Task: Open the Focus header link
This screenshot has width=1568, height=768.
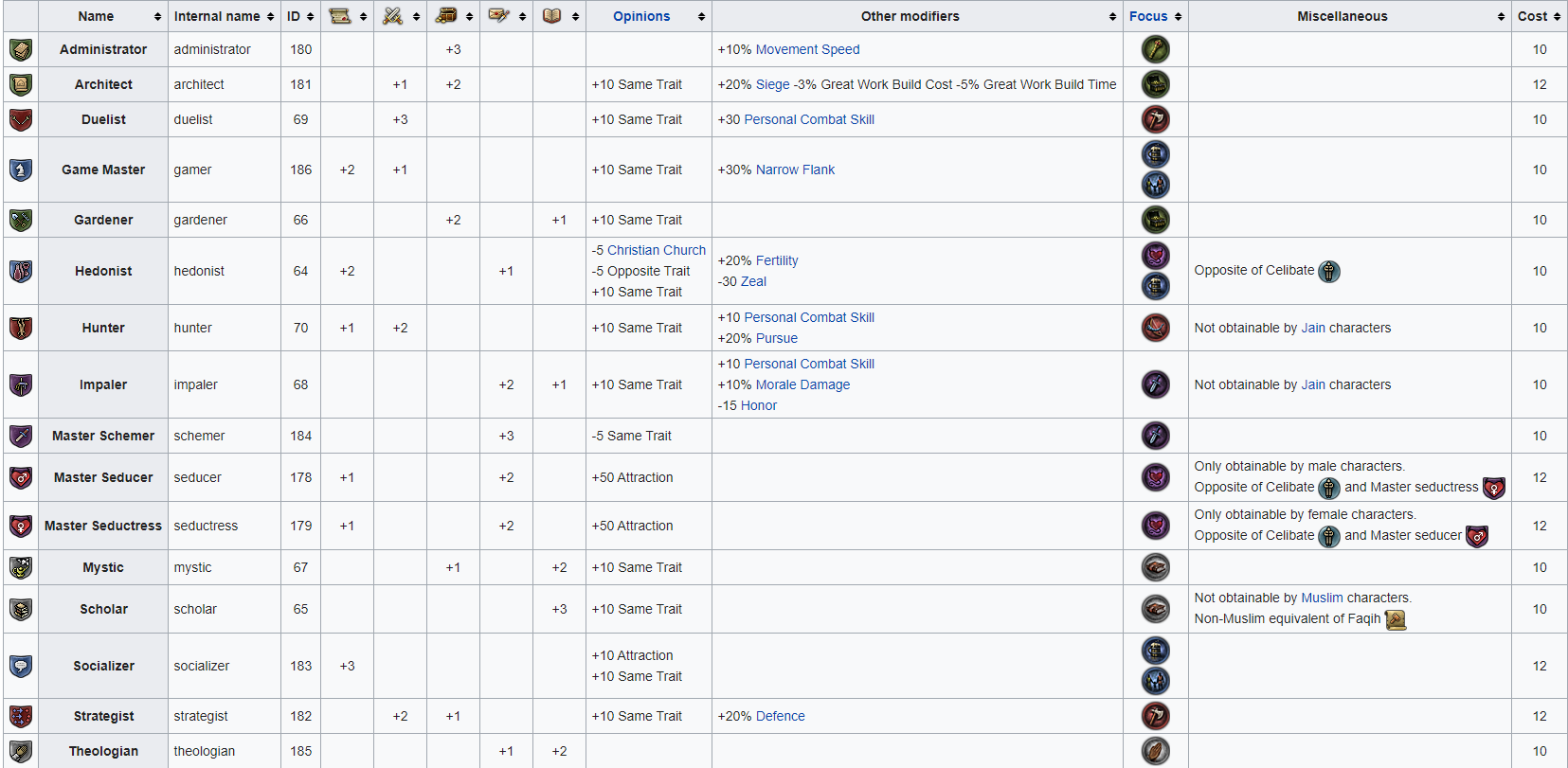Action: 1147,16
